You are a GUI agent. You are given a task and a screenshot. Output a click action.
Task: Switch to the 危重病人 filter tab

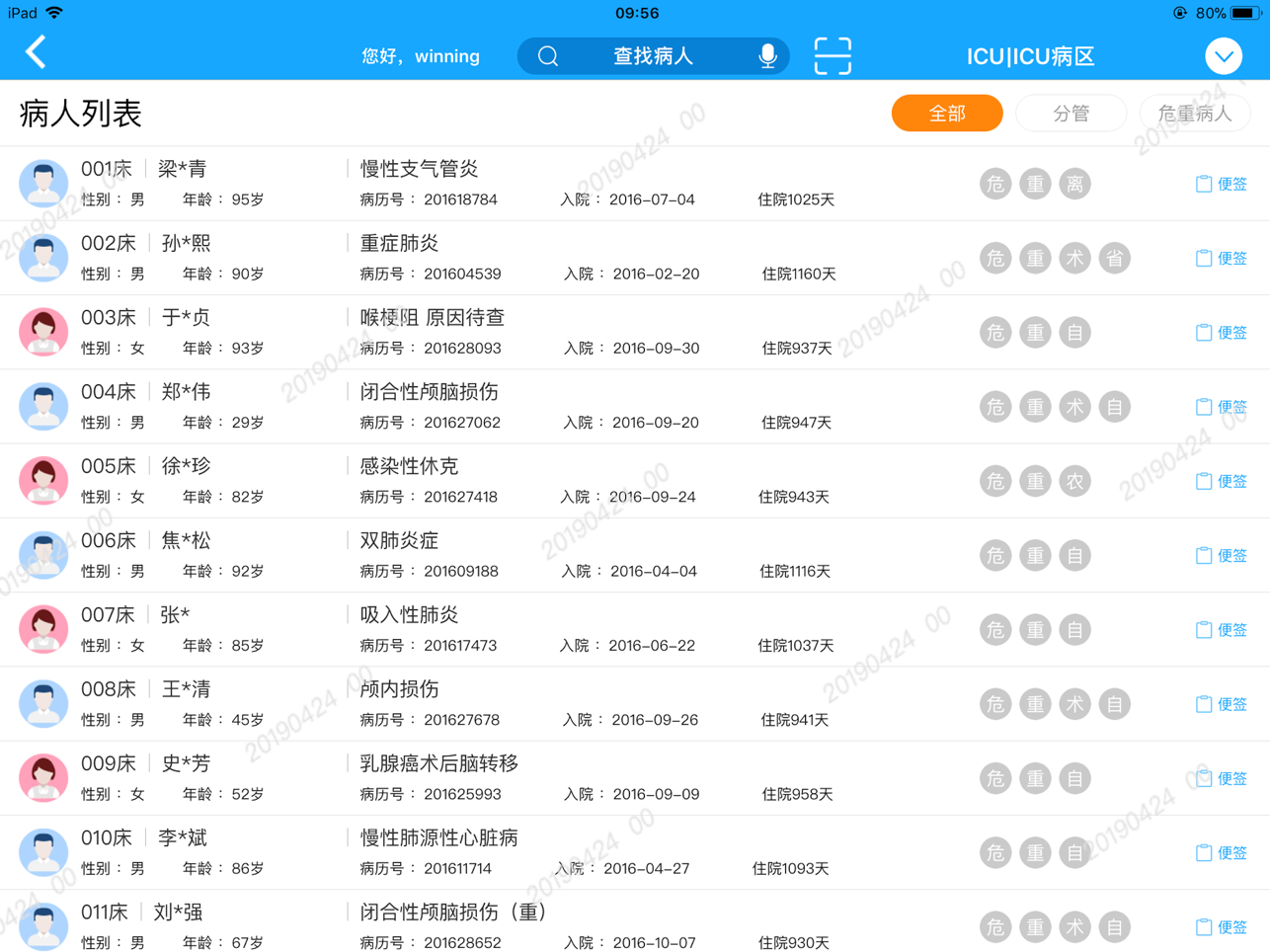(1194, 114)
